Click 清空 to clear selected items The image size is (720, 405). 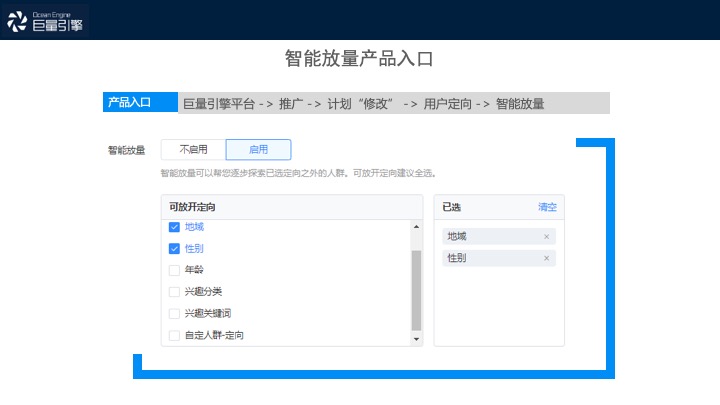click(547, 207)
